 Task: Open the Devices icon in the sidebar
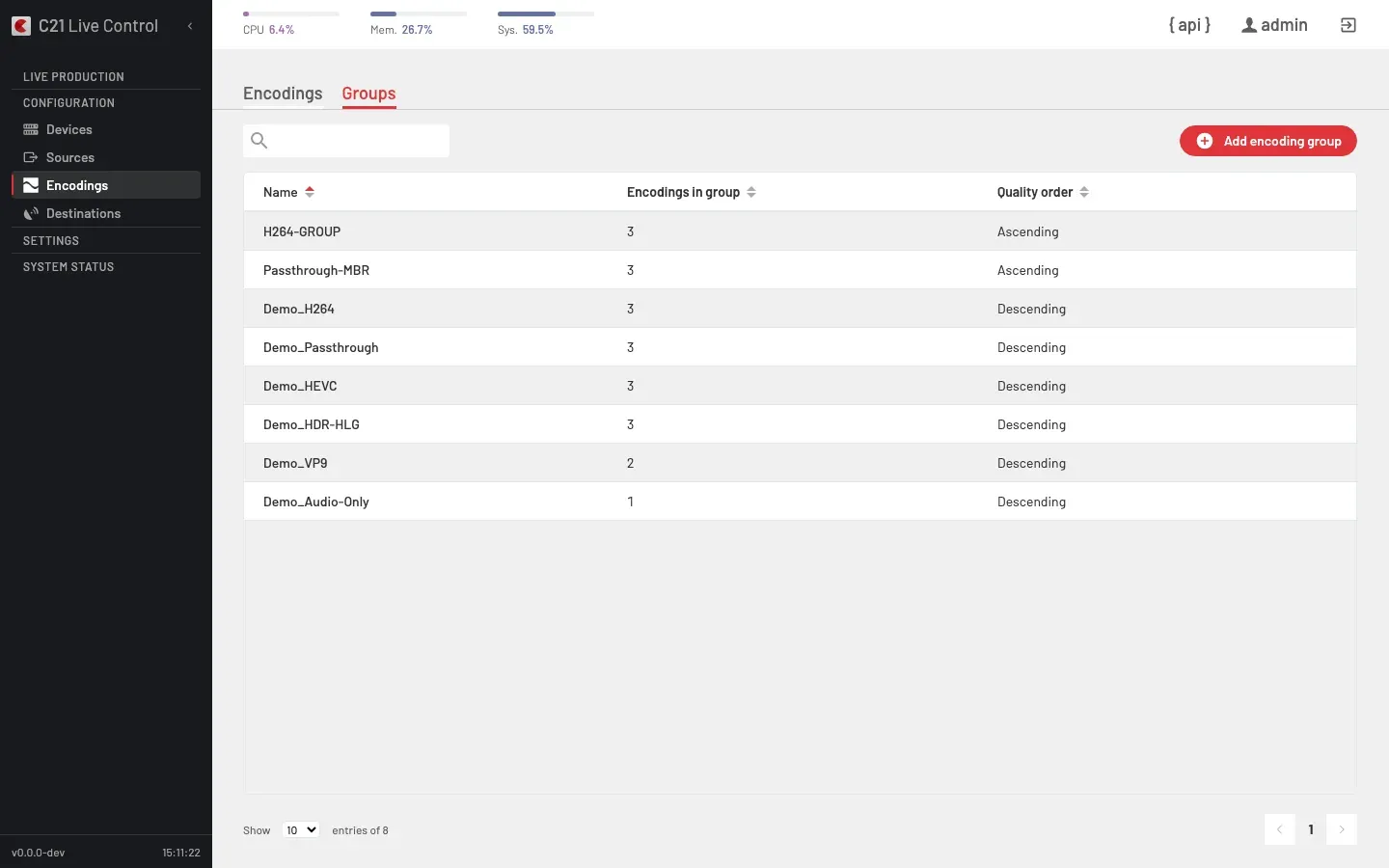coord(31,129)
